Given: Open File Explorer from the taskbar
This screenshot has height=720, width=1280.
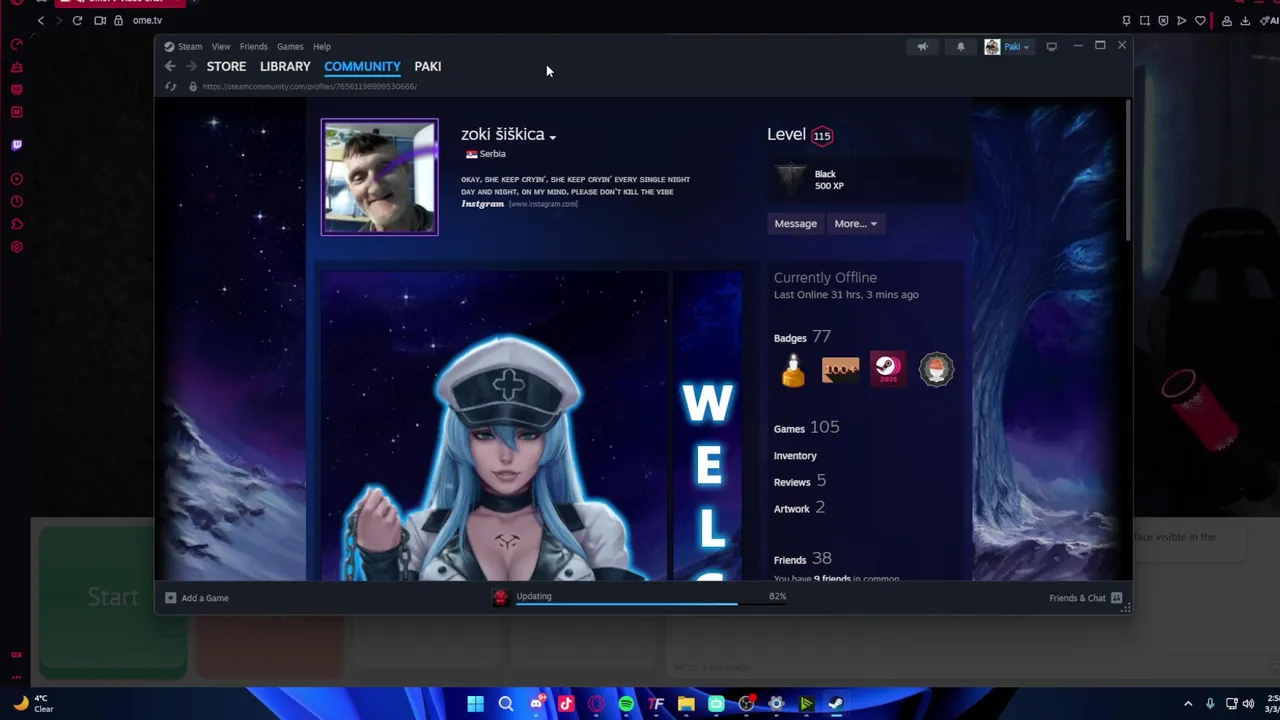Looking at the screenshot, I should [686, 704].
